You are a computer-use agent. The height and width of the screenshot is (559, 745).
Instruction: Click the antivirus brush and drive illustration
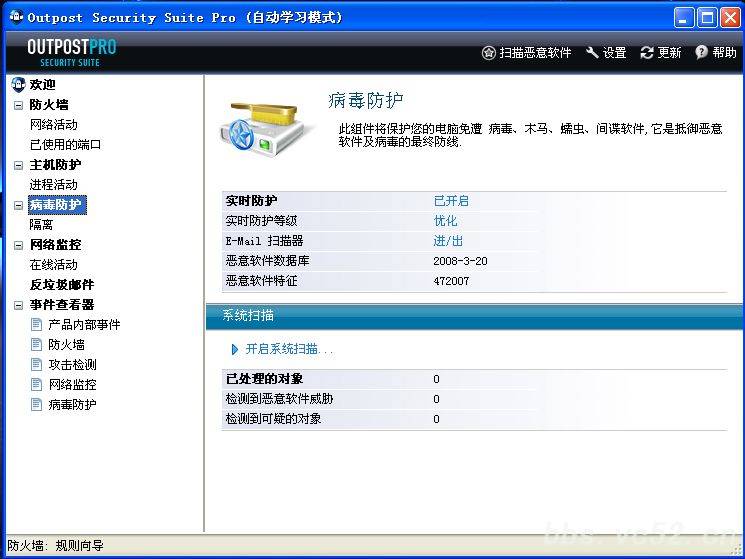point(264,128)
